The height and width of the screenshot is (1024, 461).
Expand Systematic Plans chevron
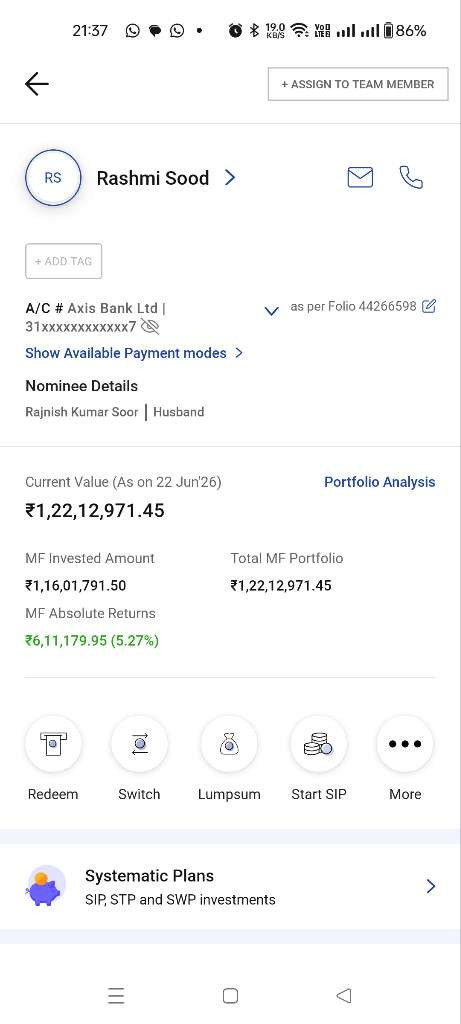430,886
